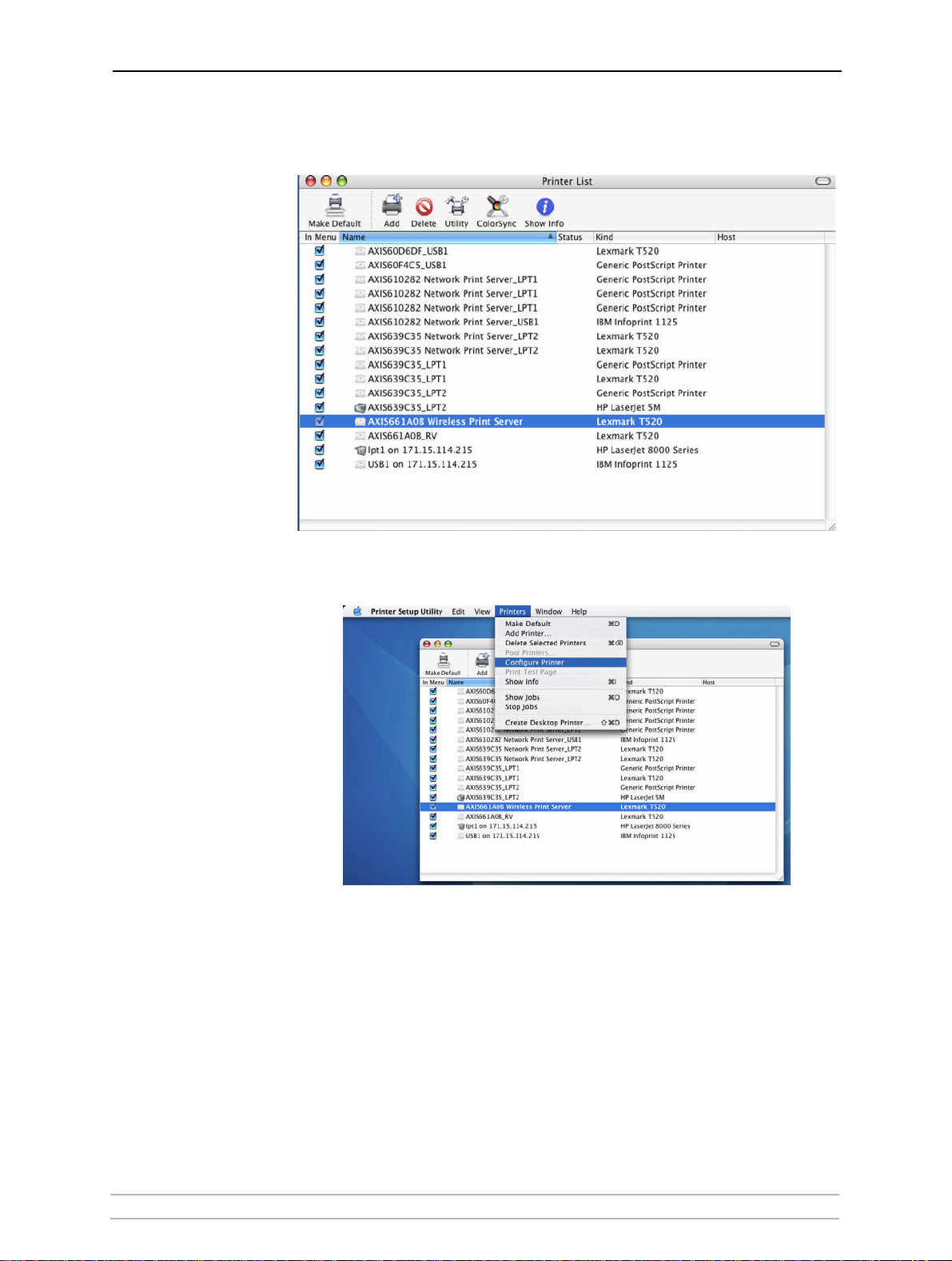Click printer icon for HP LaserJet 5M row, upper list
The image size is (952, 1261).
coord(360,408)
